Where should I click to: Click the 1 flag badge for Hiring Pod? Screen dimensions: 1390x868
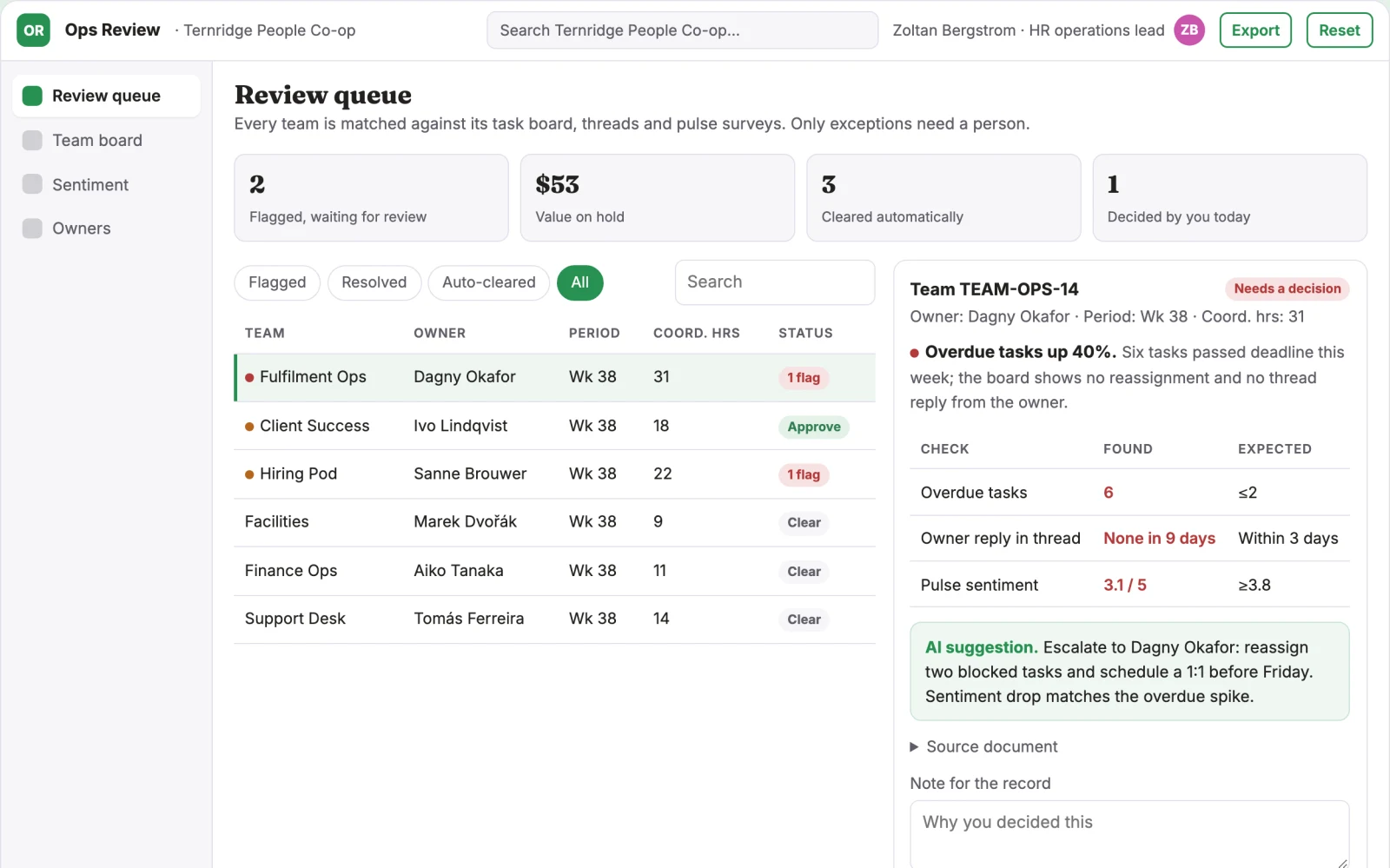click(804, 474)
